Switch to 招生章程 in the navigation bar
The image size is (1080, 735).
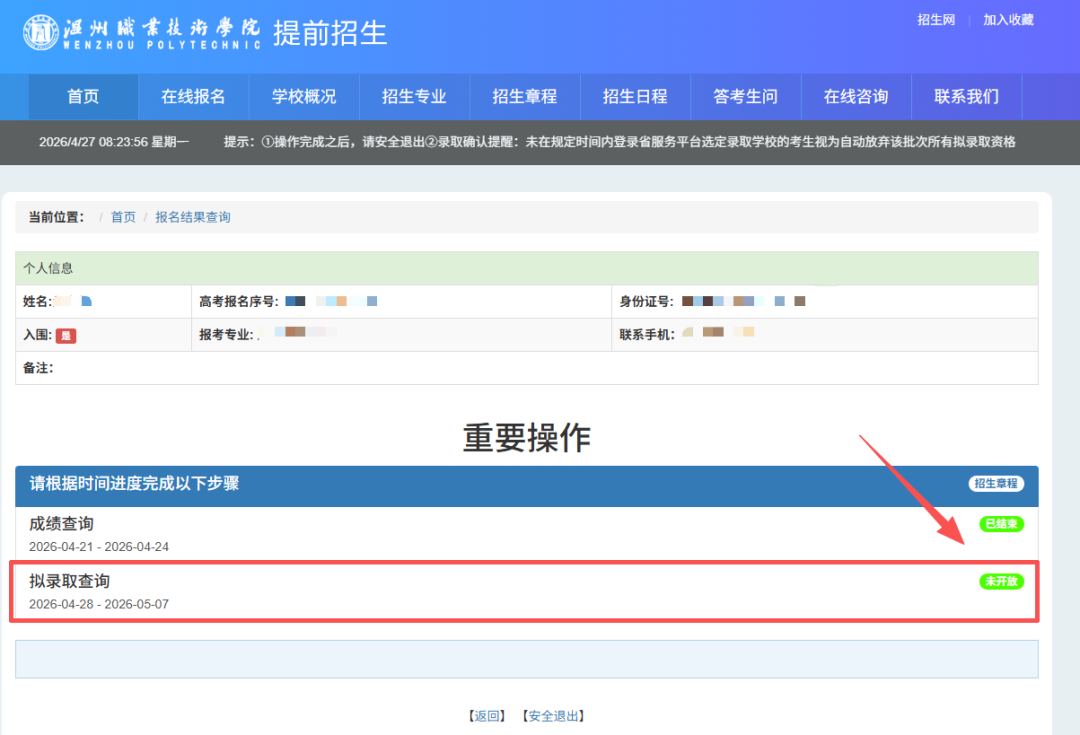pos(524,97)
